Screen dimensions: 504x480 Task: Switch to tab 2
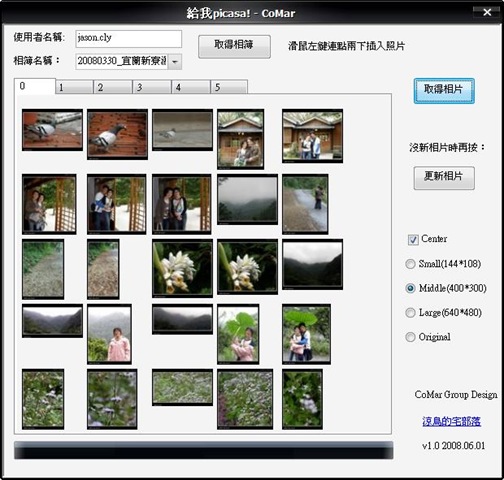coord(113,87)
